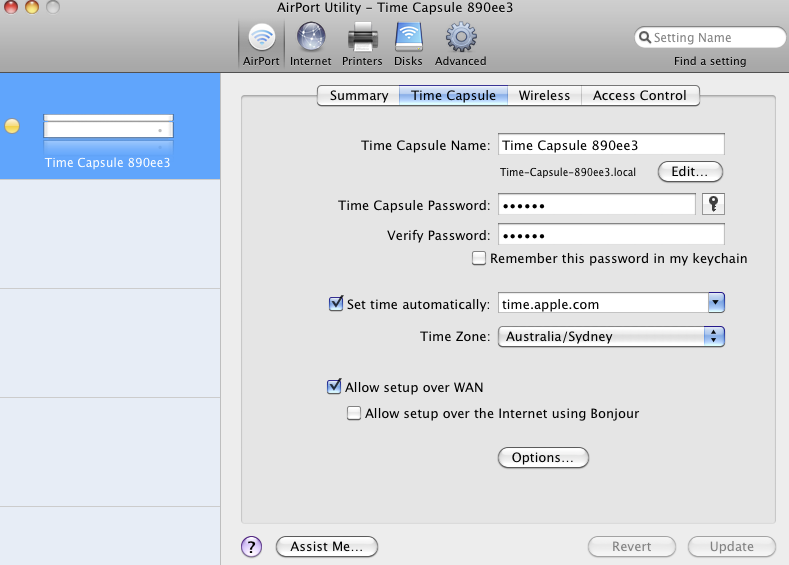Click the yellow status indicator in sidebar
Viewport: 789px width, 565px height.
point(12,126)
